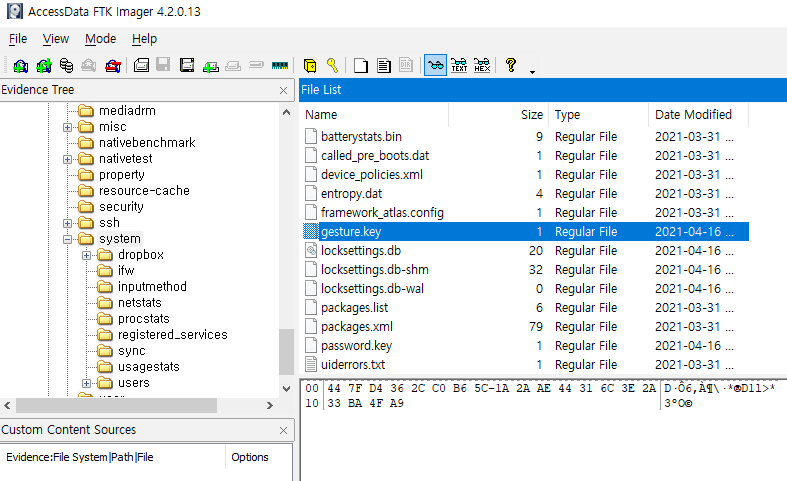Open the Help menu

(x=145, y=39)
